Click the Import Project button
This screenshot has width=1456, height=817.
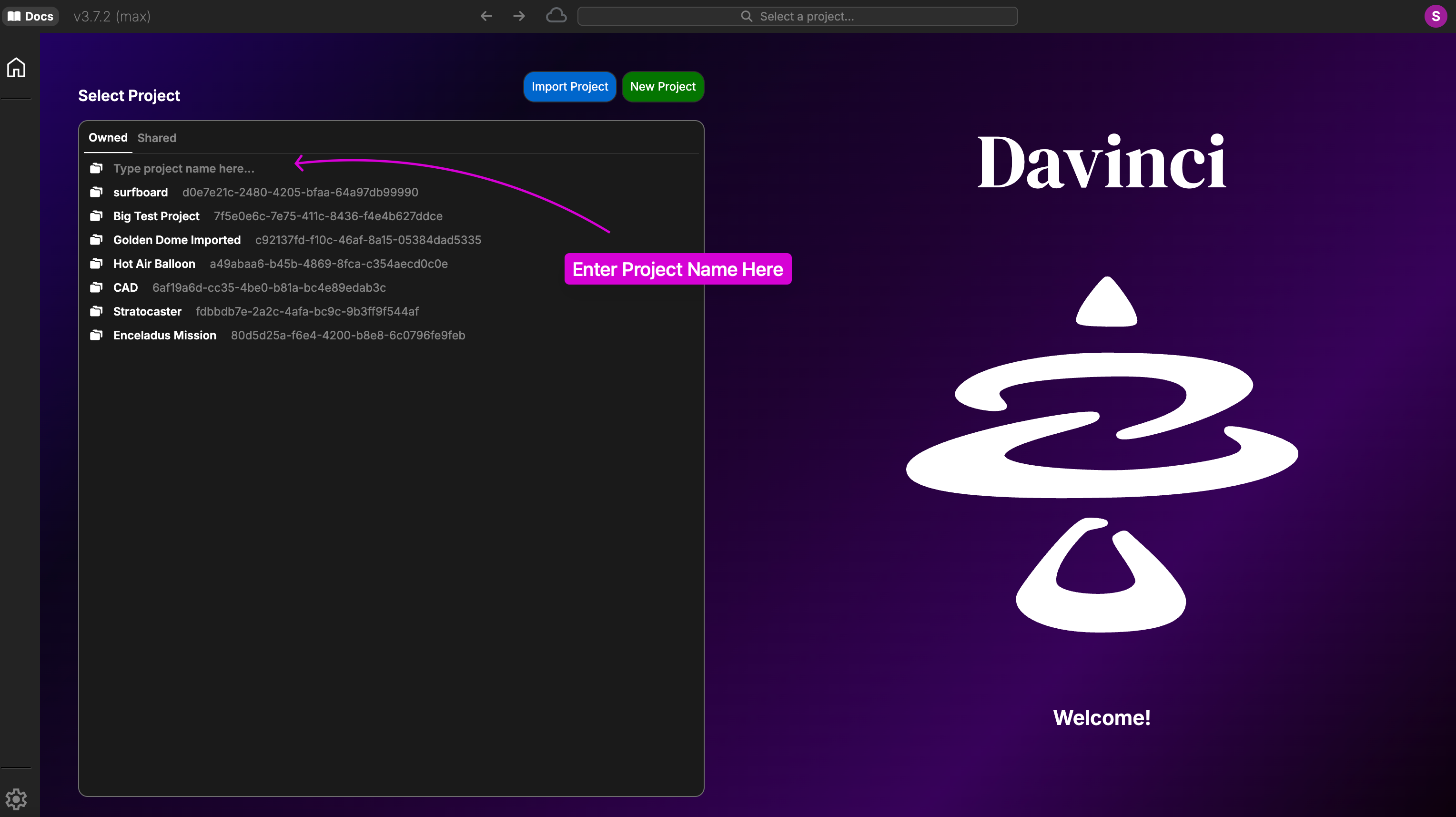[569, 86]
